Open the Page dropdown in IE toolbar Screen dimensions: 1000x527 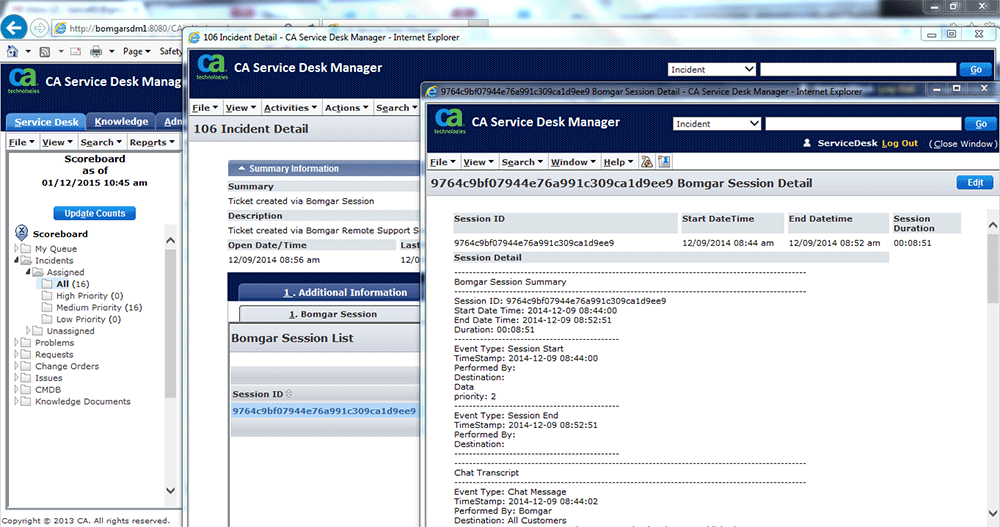[x=136, y=51]
